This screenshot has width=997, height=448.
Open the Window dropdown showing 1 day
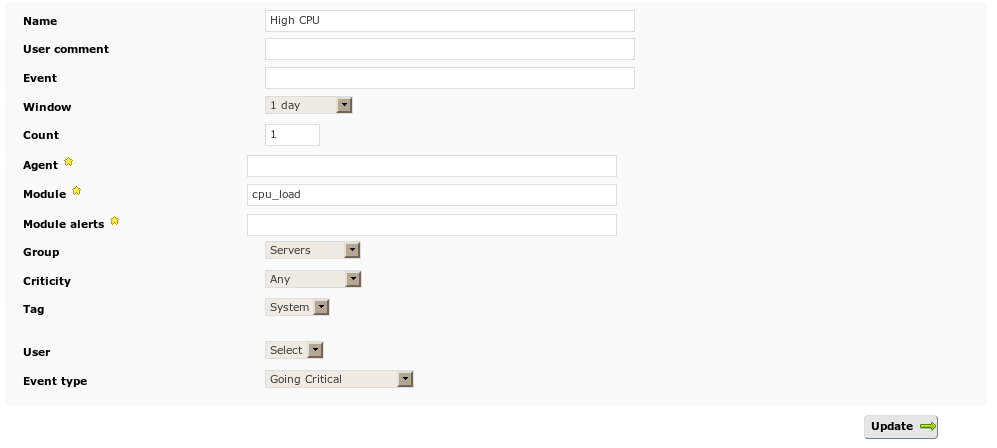309,105
